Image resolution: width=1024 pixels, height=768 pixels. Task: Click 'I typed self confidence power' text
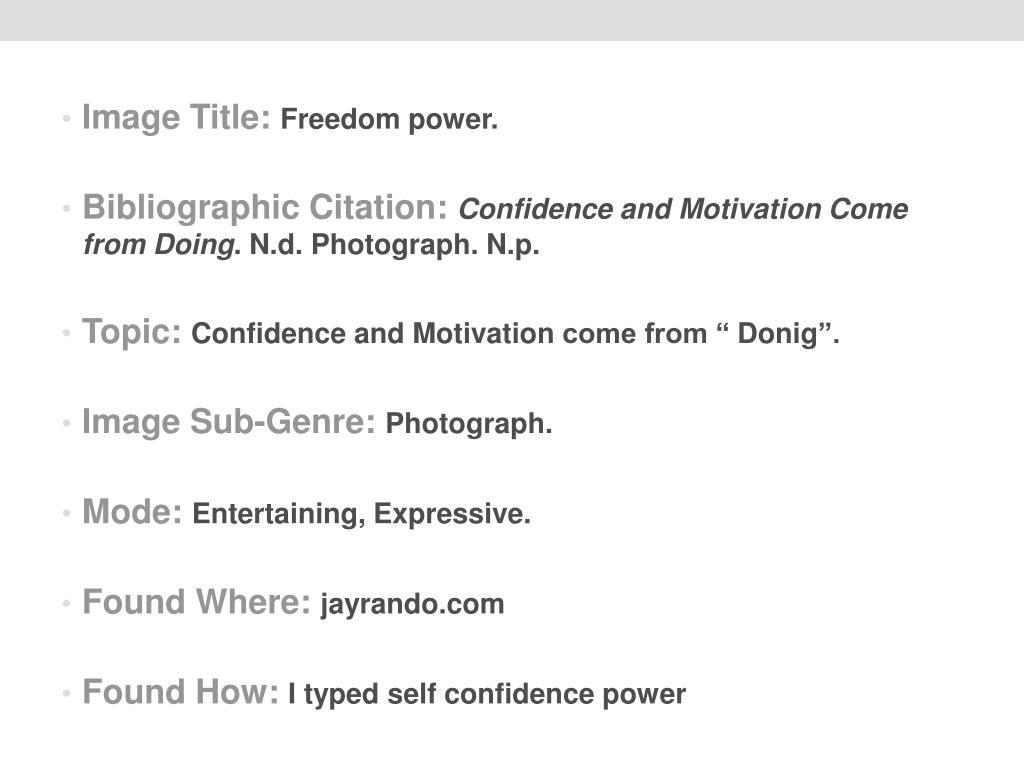click(487, 694)
